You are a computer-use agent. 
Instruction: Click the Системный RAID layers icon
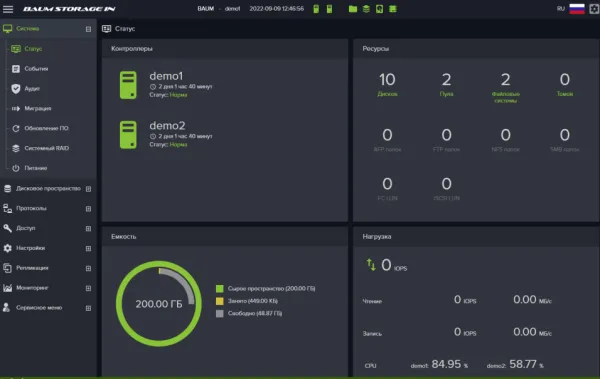point(16,149)
